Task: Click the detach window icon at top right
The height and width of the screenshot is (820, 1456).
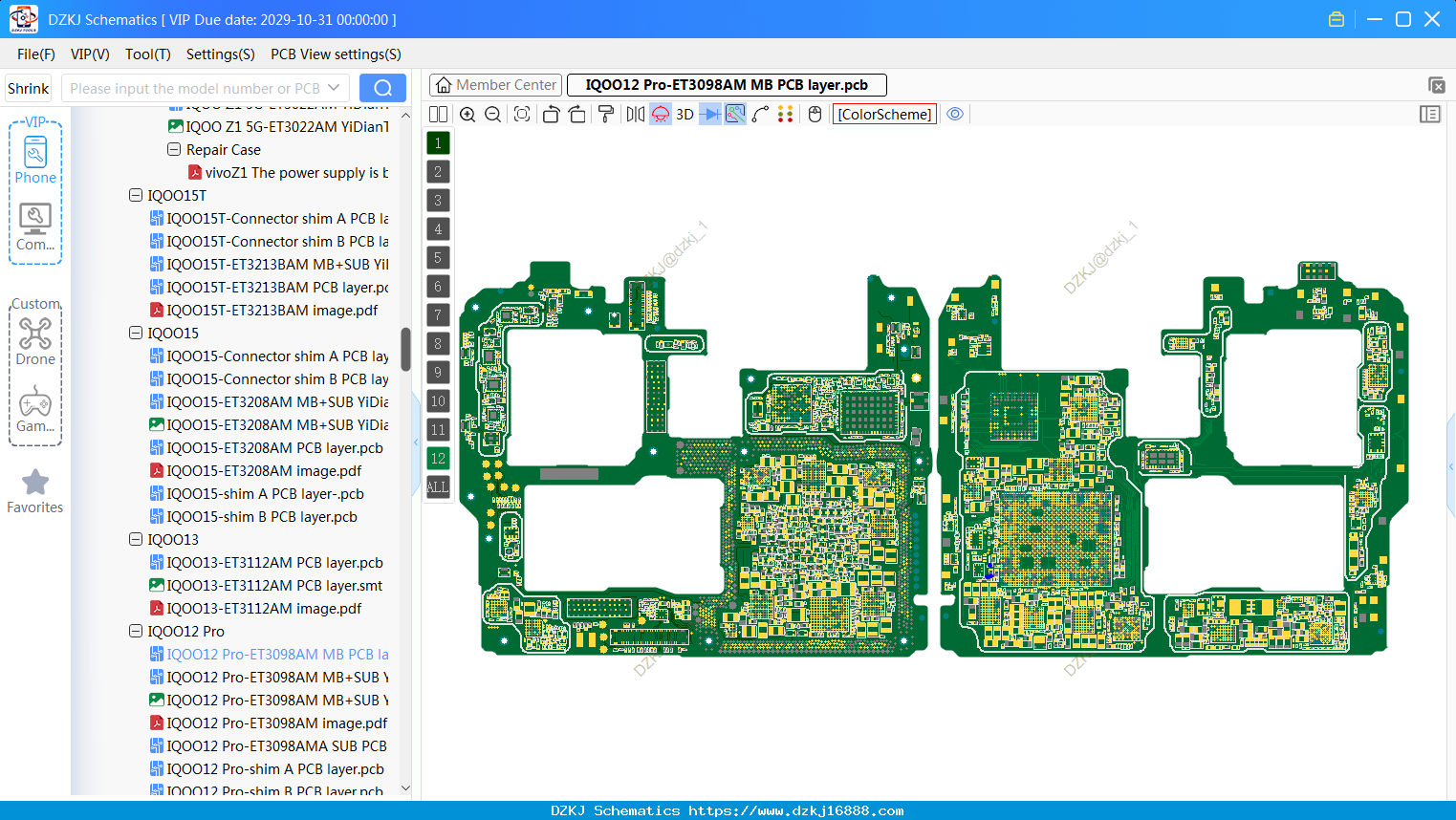Action: (x=1436, y=85)
